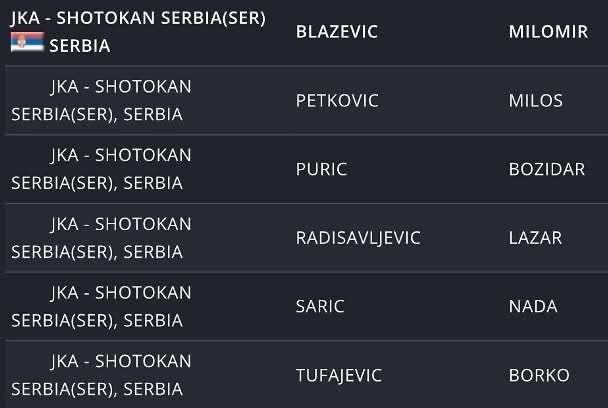Click first name BORKO
608x408 pixels.
[539, 375]
